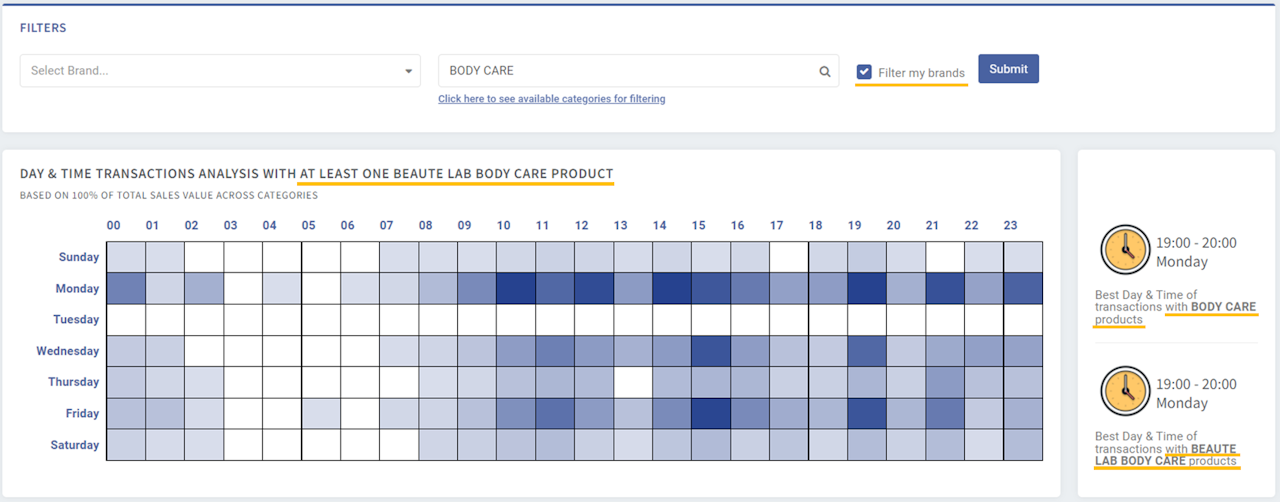Toggle the Filter my brands checkbox

tap(865, 72)
